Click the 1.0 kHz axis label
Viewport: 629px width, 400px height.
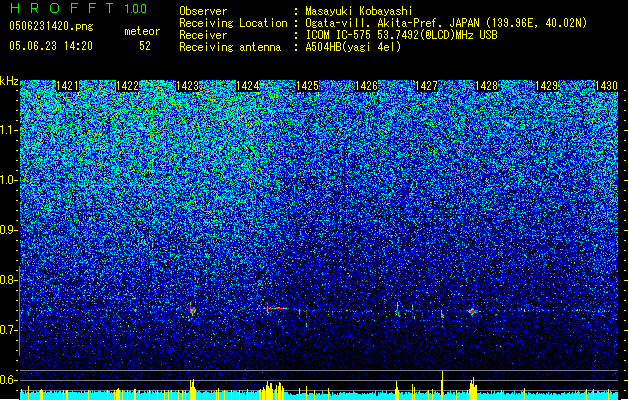click(9, 180)
